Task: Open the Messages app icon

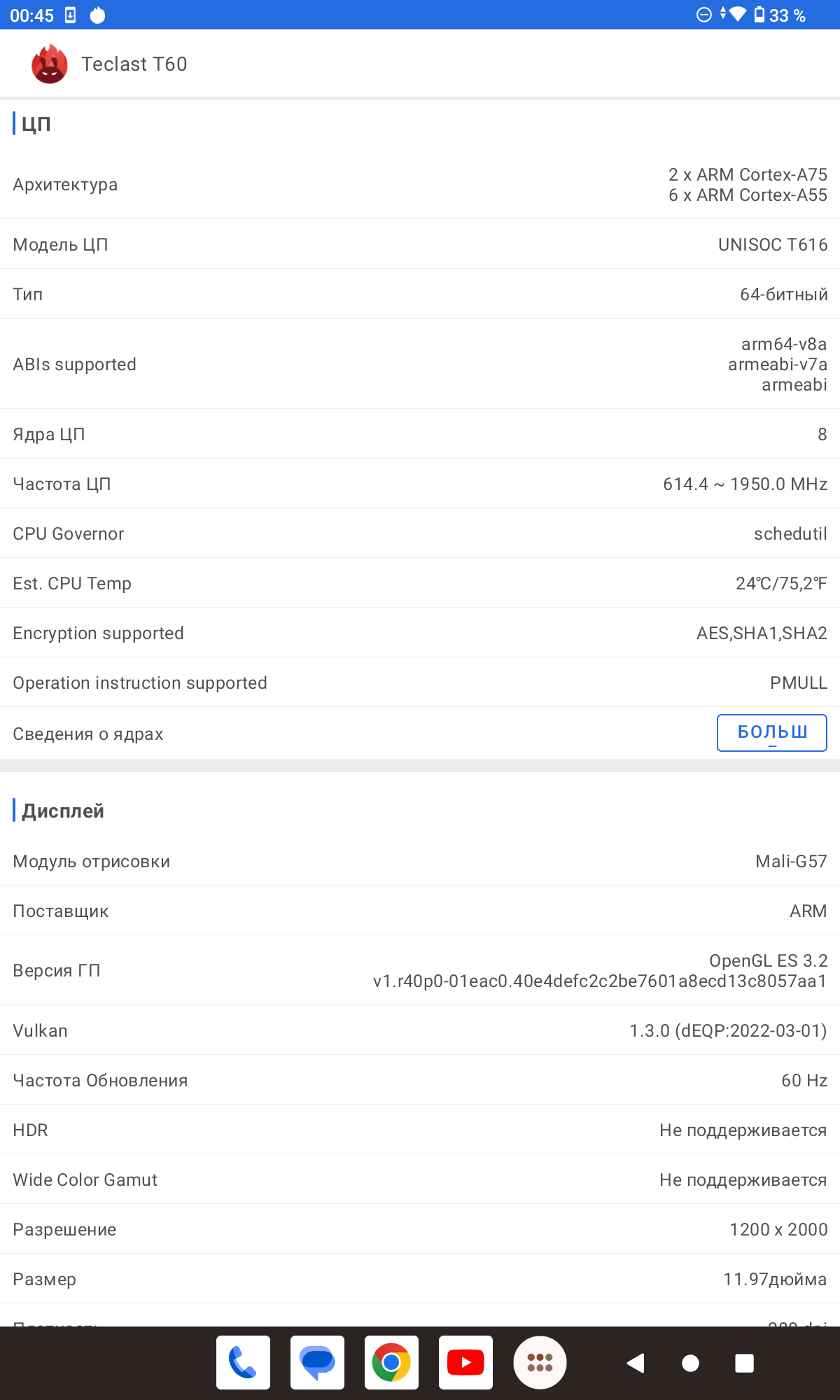Action: point(317,1362)
